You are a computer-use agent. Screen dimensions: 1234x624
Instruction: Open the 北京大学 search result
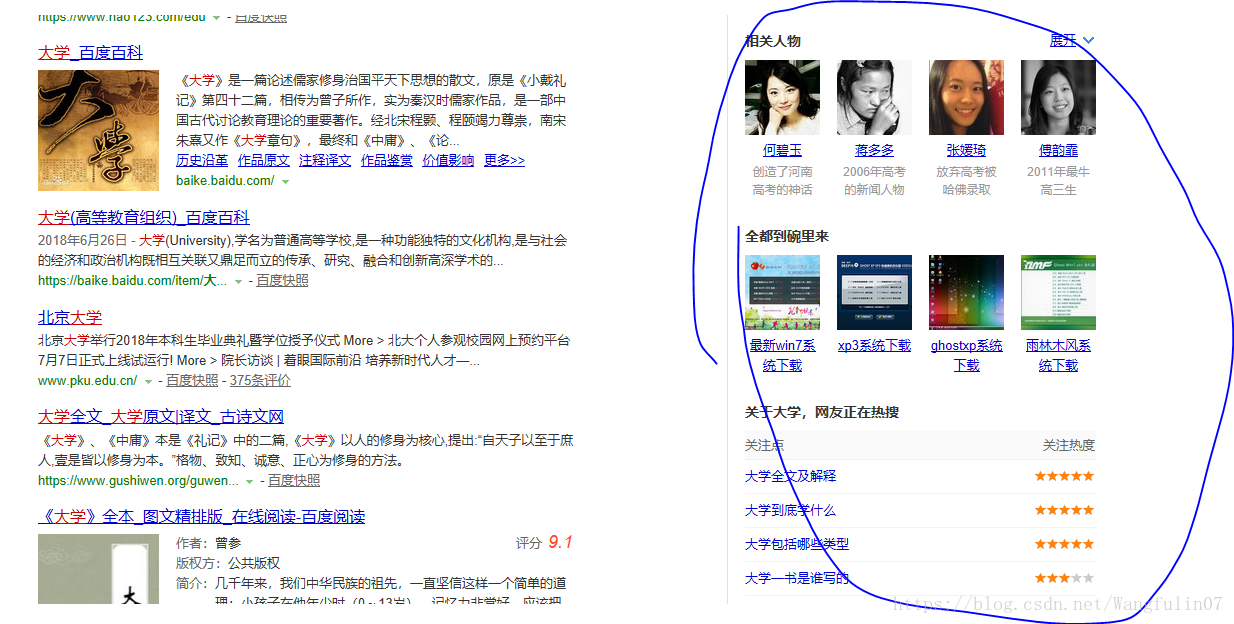click(x=70, y=317)
